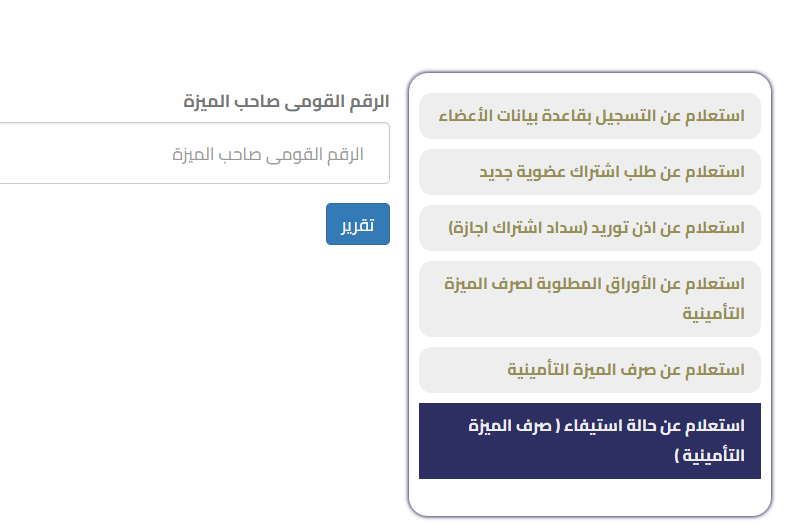Select استعلام عن طلب اشتراك عضوية جديد
The height and width of the screenshot is (531, 787).
pyautogui.click(x=590, y=172)
